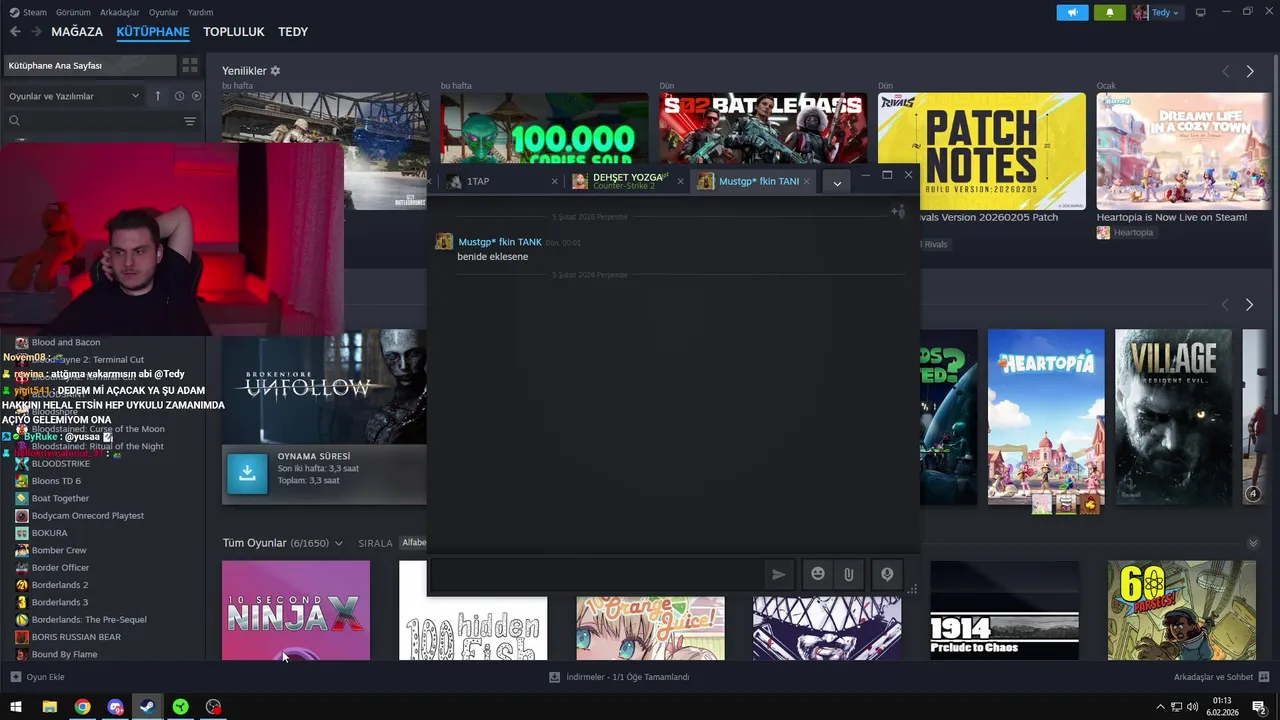Go back with the Steam back arrow
This screenshot has width=1280, height=720.
tap(15, 32)
